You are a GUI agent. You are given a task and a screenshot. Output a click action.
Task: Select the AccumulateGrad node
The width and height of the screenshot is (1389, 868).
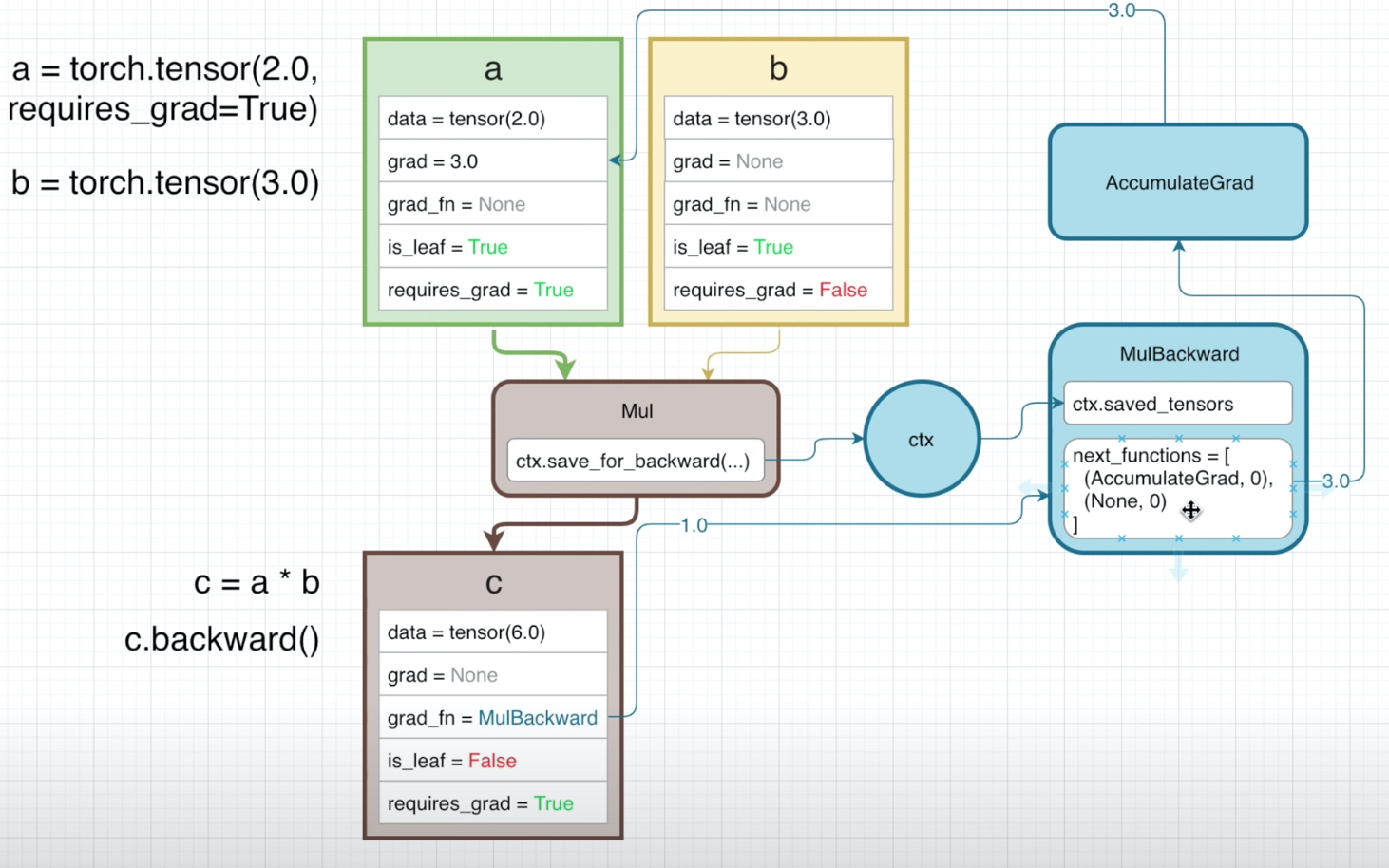click(x=1178, y=182)
